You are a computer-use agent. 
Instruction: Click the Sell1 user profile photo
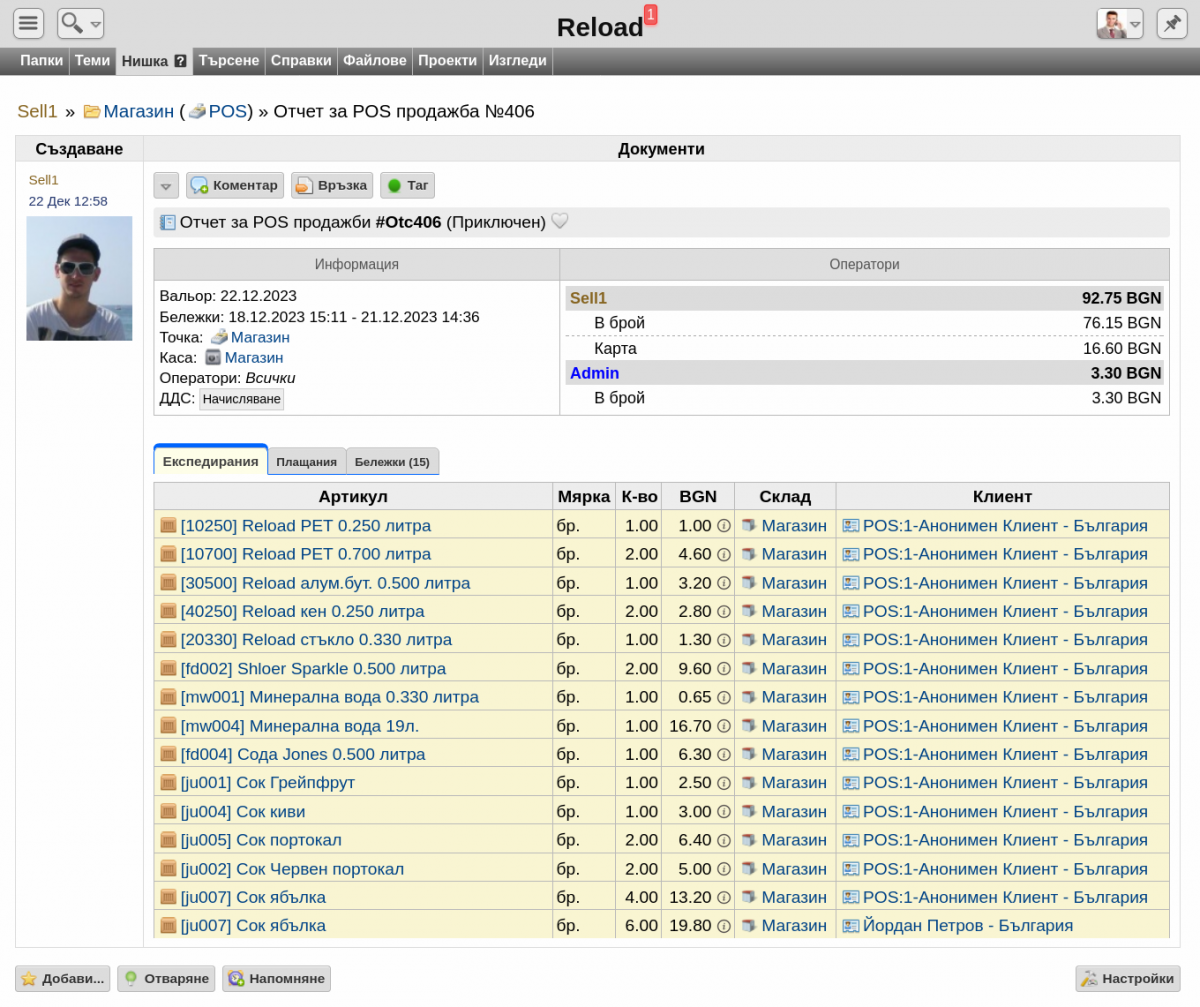pos(79,278)
